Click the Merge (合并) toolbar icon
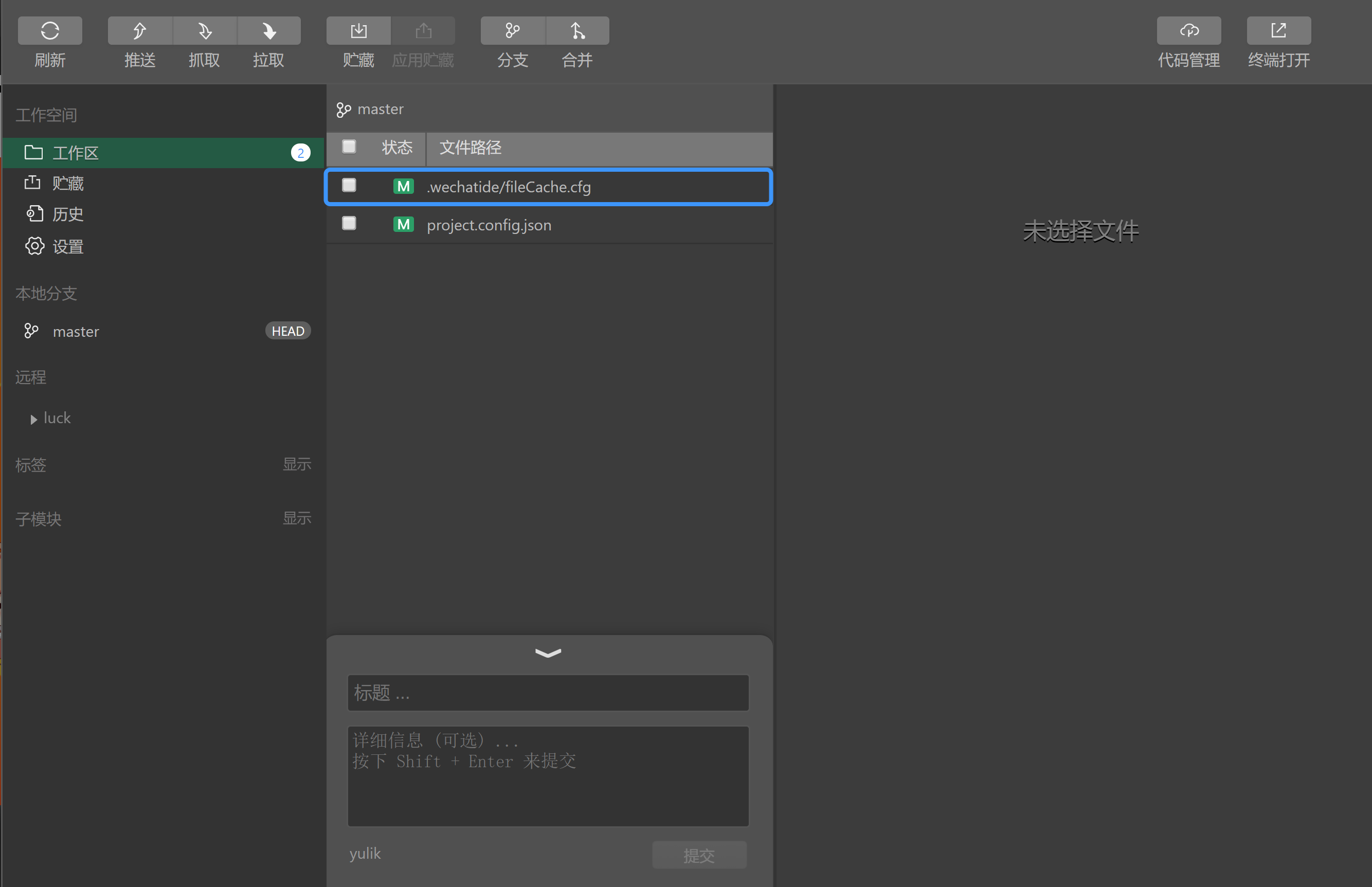 coord(577,30)
